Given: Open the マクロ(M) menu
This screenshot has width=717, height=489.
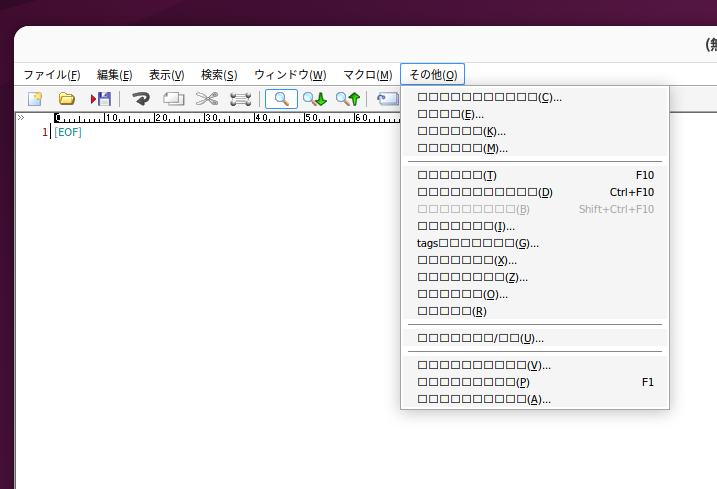Looking at the screenshot, I should tap(367, 75).
